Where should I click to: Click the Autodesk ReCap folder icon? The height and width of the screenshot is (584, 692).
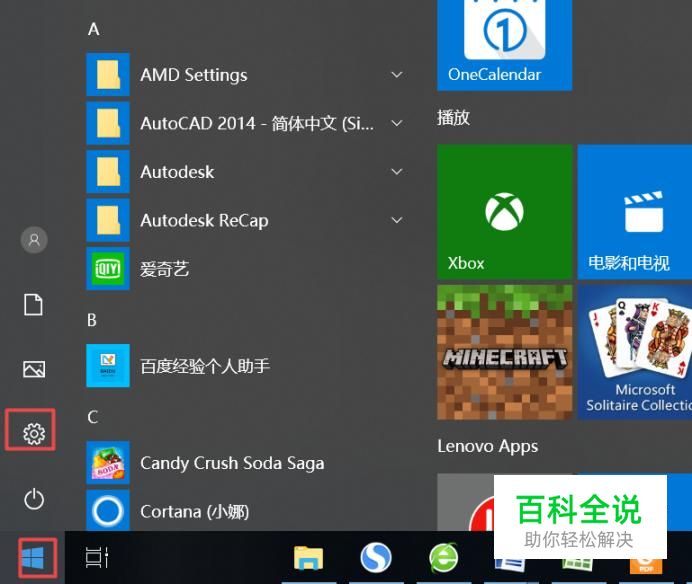(x=108, y=220)
